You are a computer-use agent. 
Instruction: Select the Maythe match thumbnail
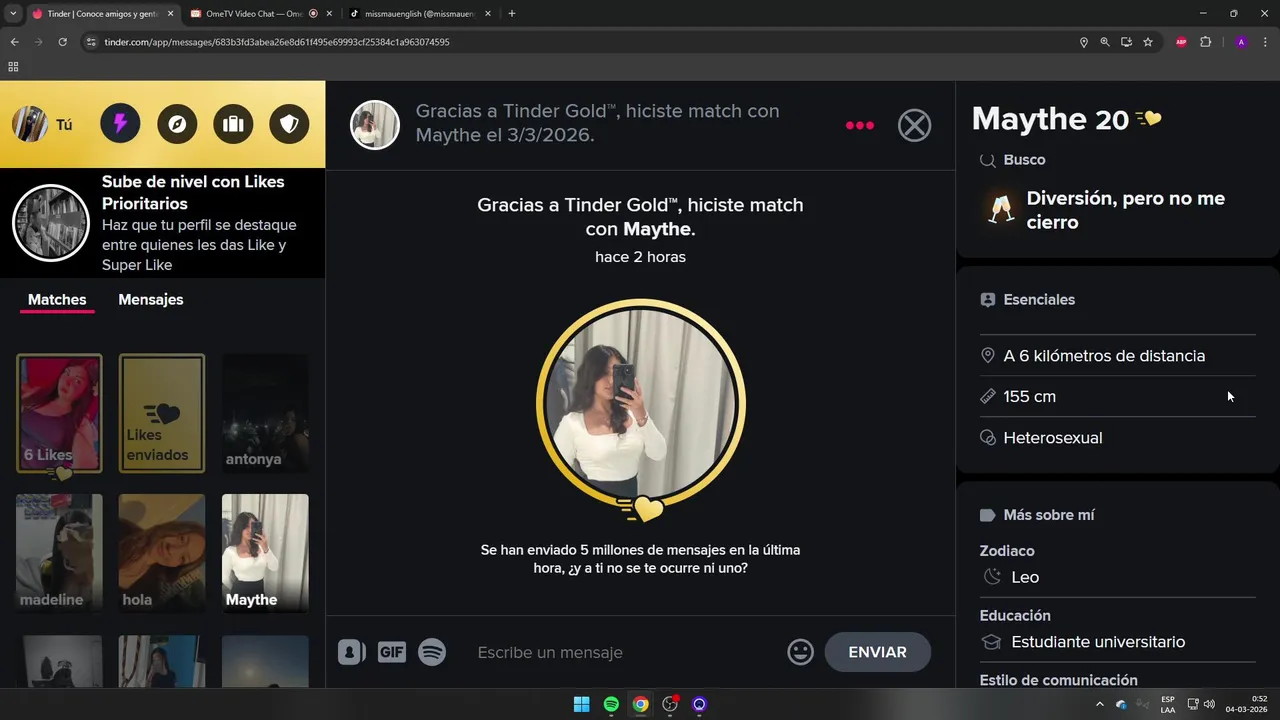pos(265,553)
